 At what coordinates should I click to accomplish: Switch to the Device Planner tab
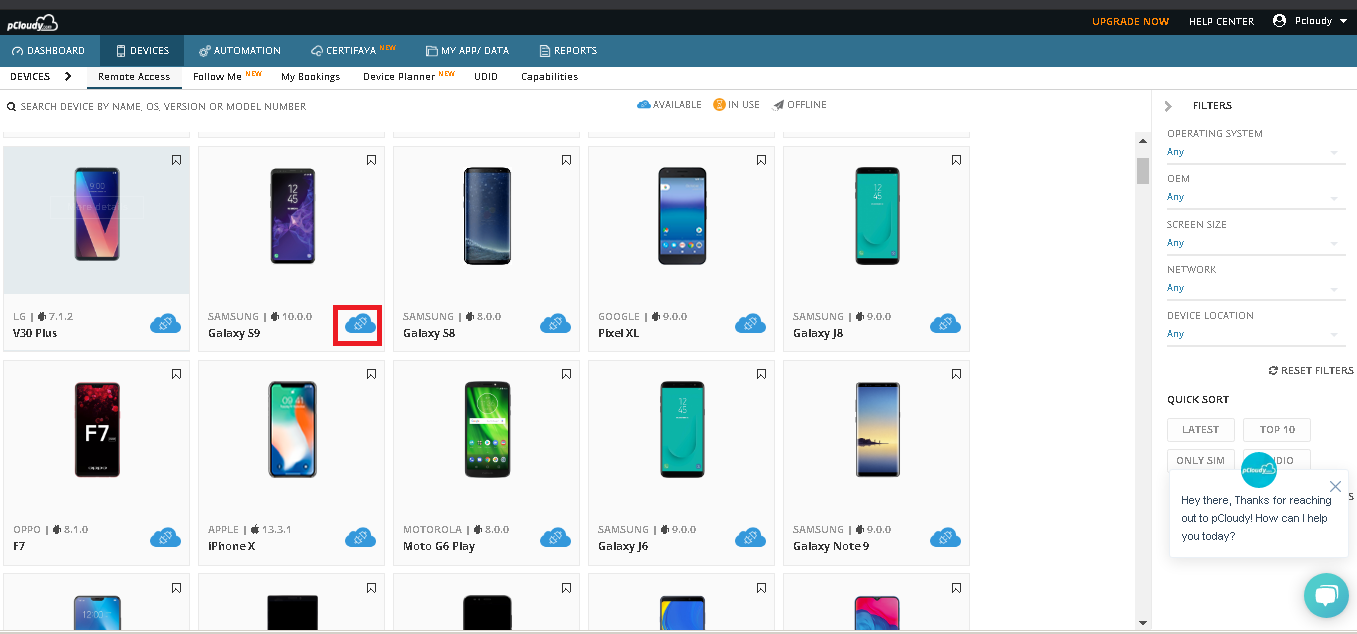click(x=408, y=77)
